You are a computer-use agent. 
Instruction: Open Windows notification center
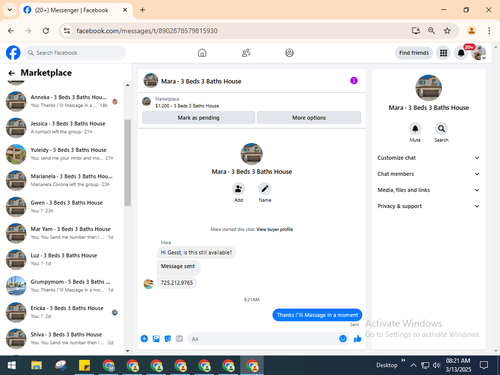click(484, 365)
